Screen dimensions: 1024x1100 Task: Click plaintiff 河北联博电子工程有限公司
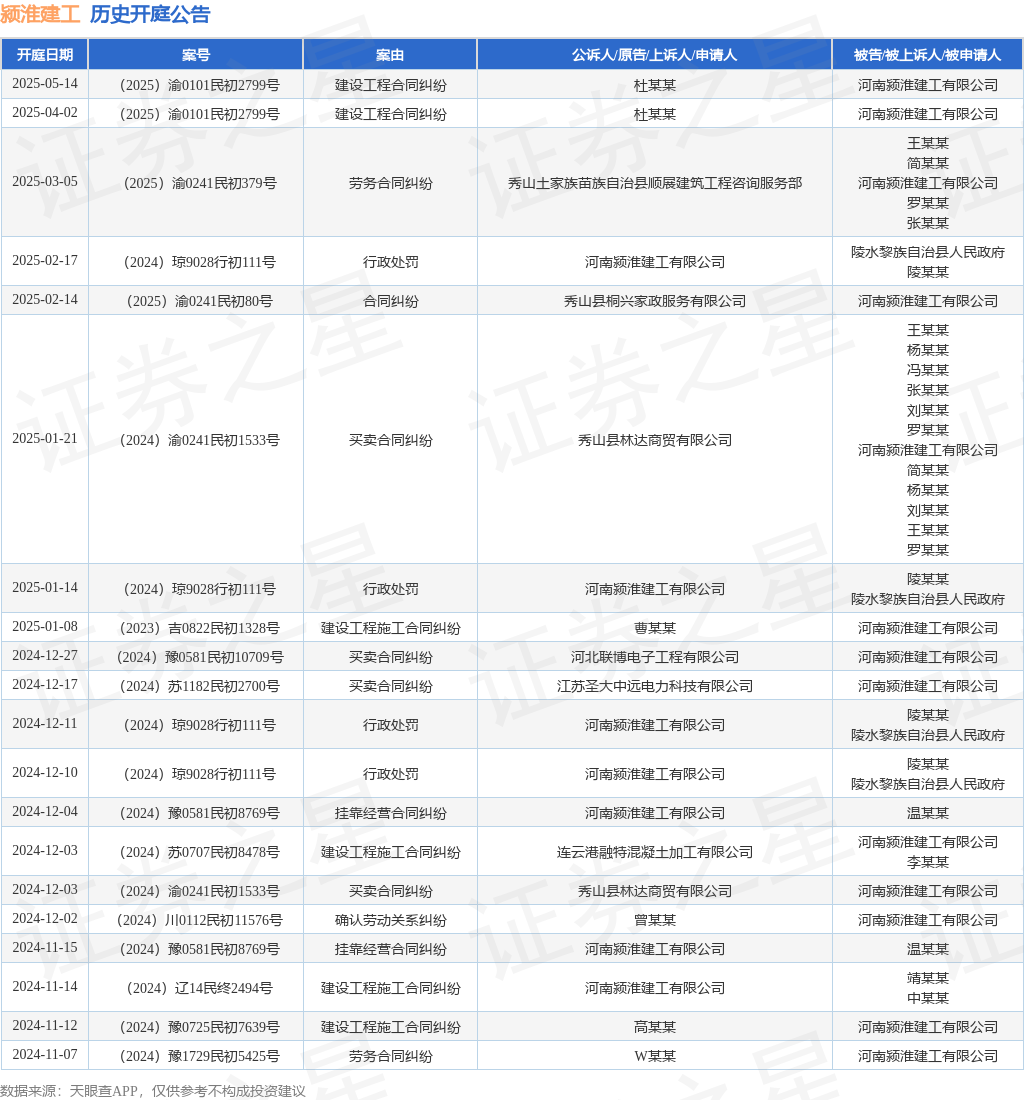pyautogui.click(x=654, y=657)
